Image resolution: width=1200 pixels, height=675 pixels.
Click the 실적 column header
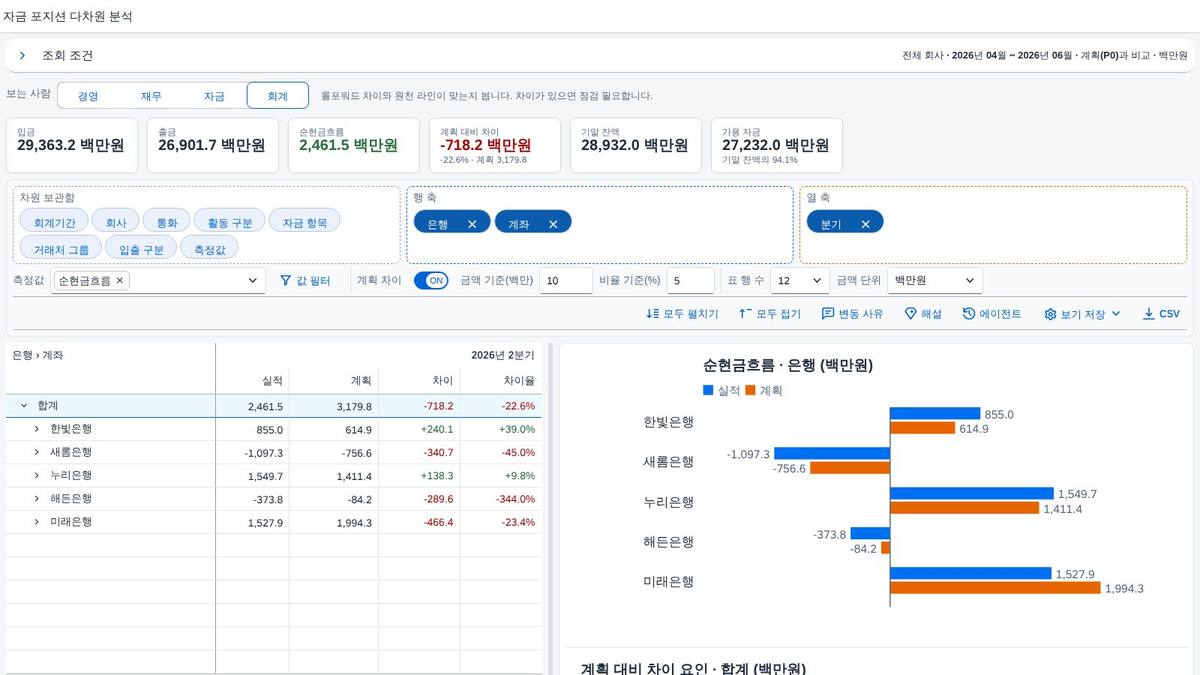[252, 381]
